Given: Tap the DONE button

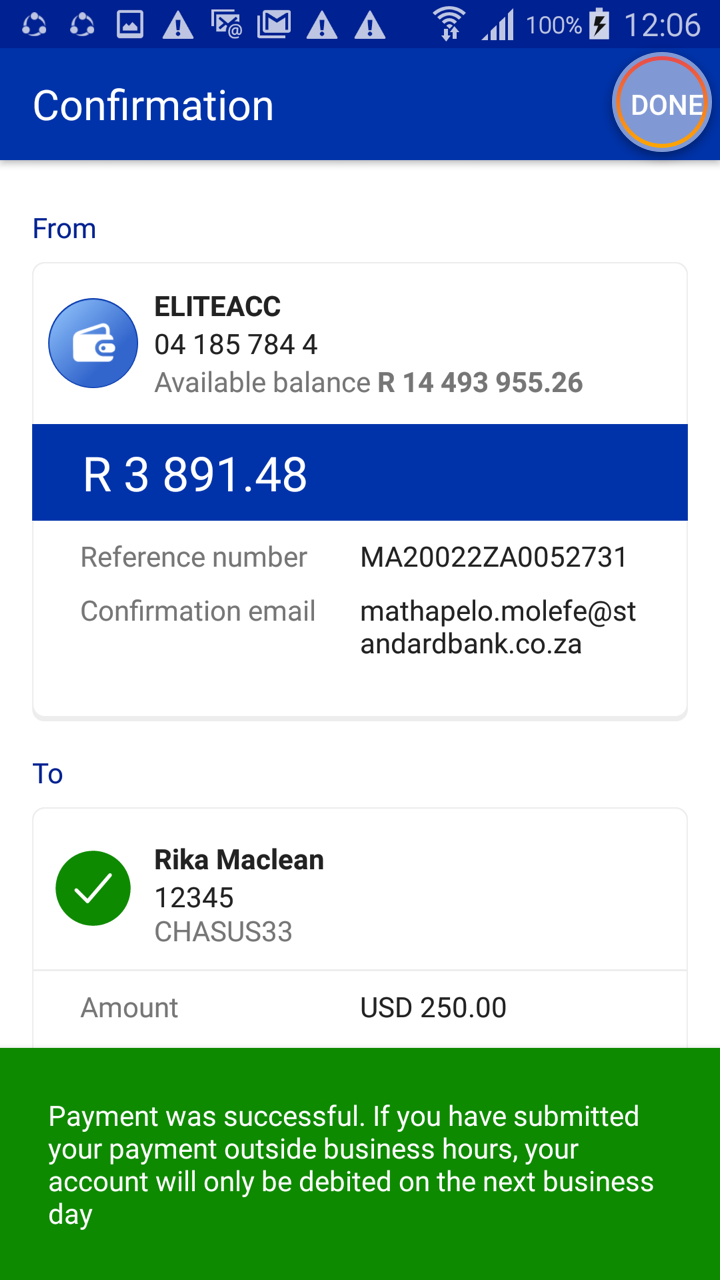Looking at the screenshot, I should tap(662, 104).
